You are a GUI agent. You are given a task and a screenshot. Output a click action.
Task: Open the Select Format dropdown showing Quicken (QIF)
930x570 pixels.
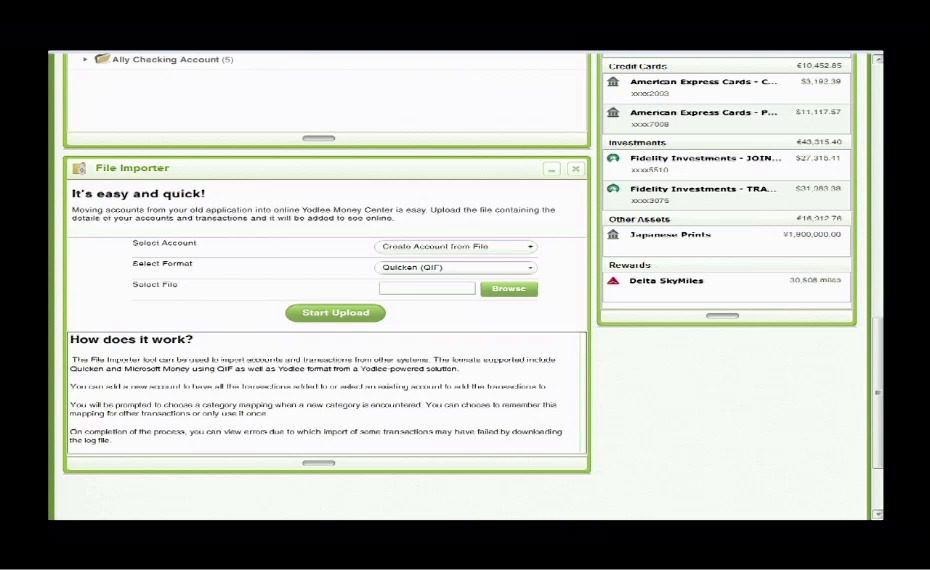pos(456,268)
